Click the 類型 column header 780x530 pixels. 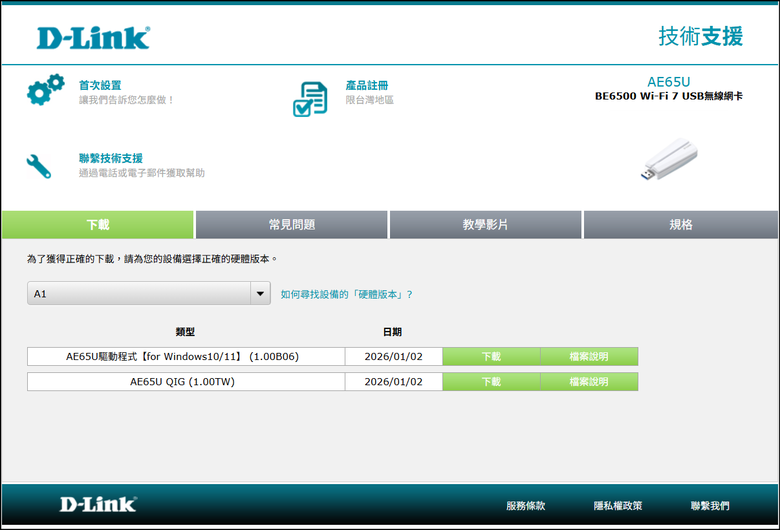[x=185, y=332]
